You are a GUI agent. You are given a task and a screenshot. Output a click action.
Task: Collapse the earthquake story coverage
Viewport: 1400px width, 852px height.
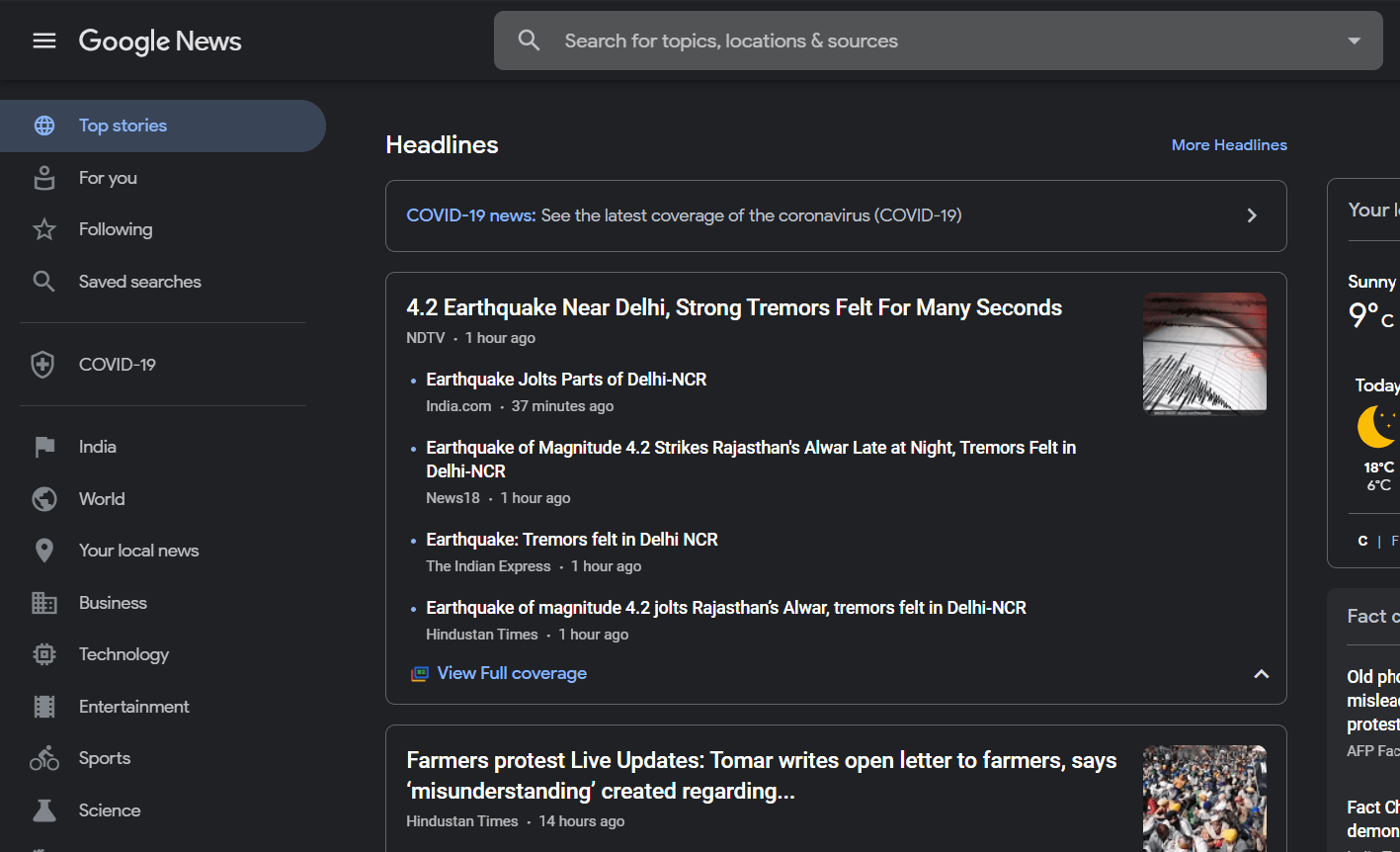1261,674
